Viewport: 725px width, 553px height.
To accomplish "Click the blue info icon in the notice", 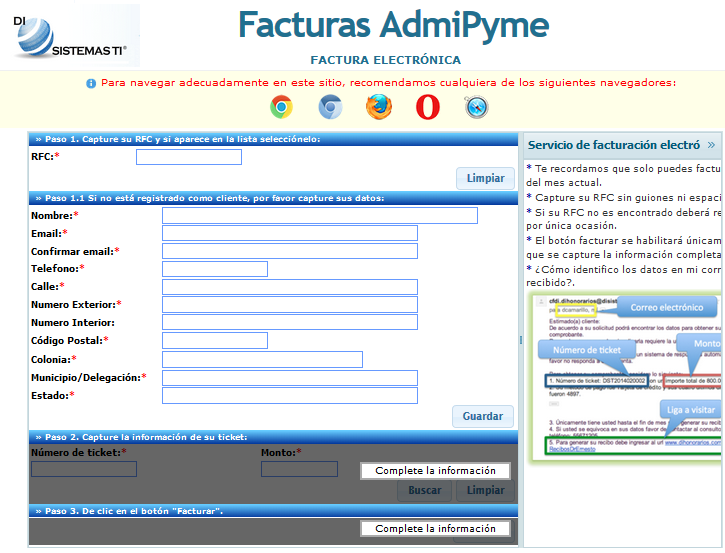I will 91,83.
